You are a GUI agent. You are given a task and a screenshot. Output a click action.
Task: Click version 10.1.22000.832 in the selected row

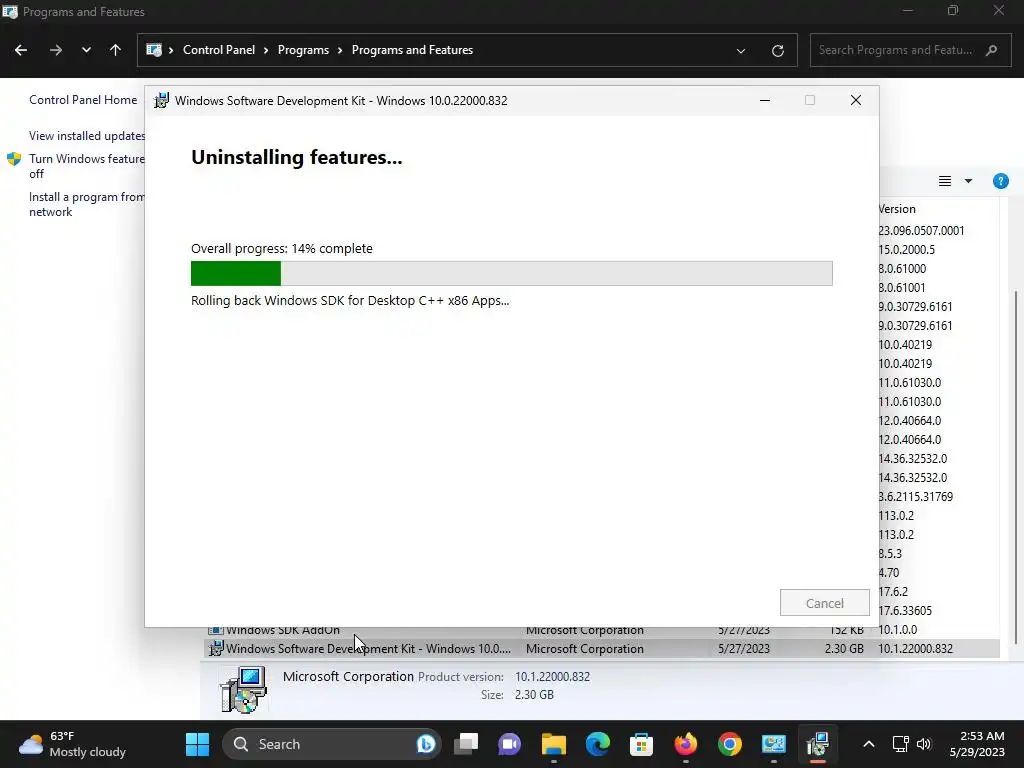915,648
